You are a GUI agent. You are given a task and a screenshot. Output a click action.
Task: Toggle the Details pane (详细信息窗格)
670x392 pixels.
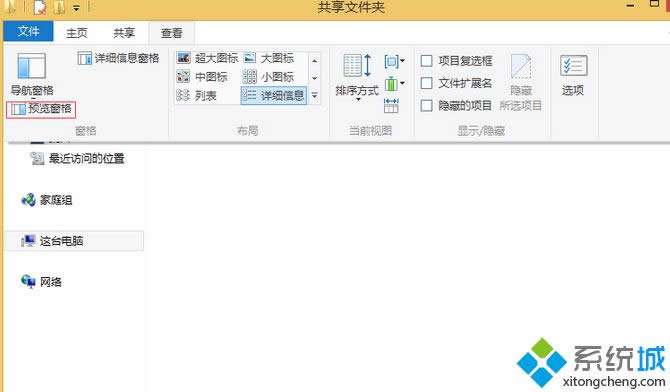coord(118,58)
